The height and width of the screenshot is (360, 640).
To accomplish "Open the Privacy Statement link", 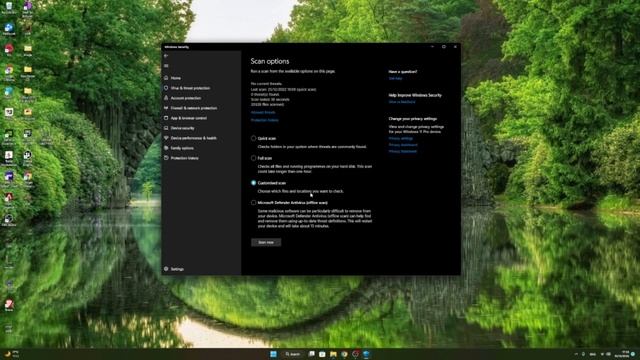I will click(x=403, y=151).
